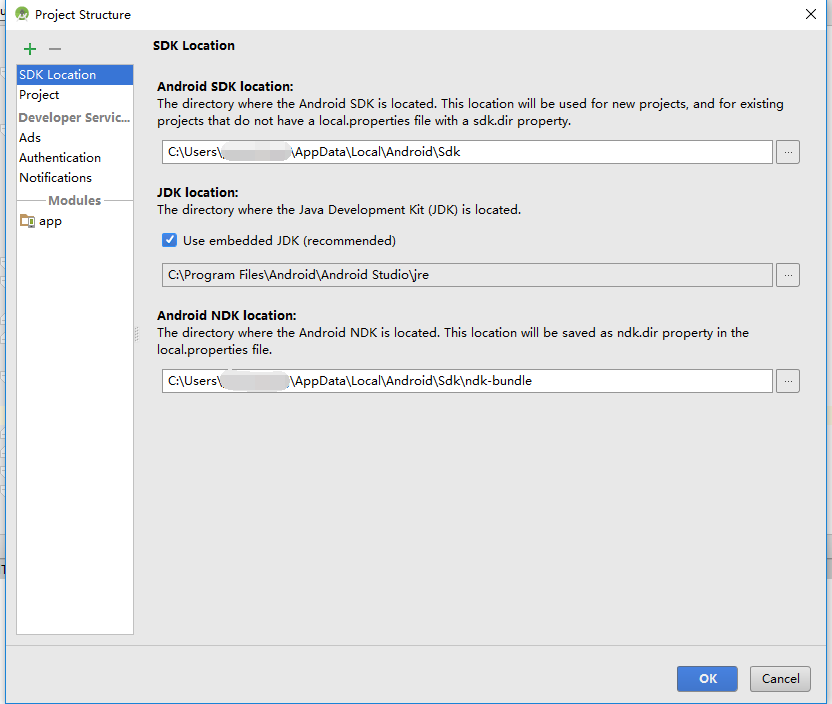Browse for Android SDK location folder

coord(787,152)
